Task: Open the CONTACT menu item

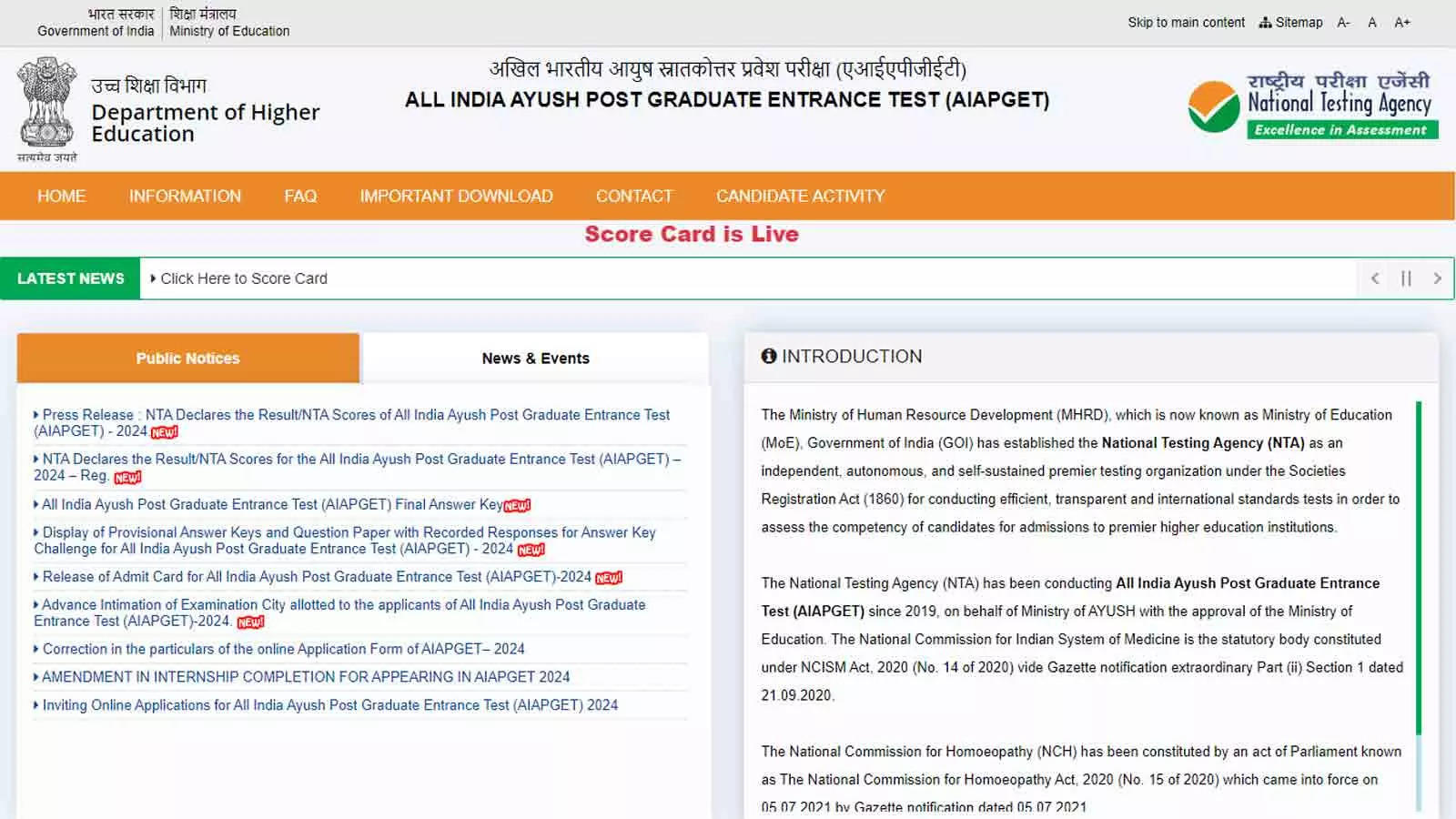Action: click(634, 196)
